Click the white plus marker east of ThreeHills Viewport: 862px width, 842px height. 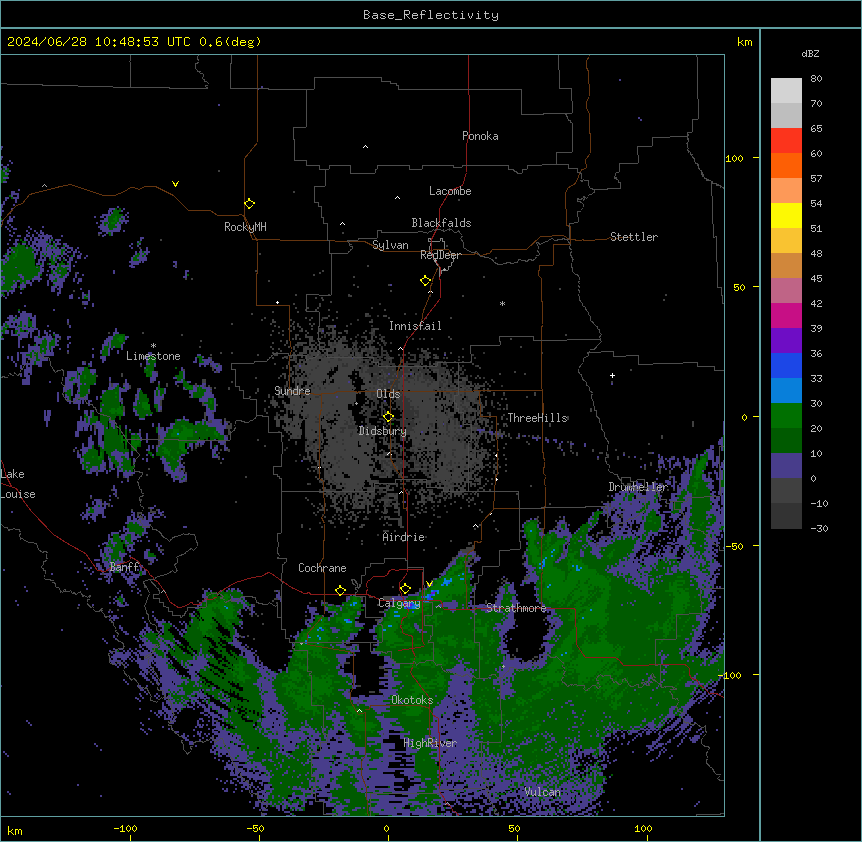612,375
